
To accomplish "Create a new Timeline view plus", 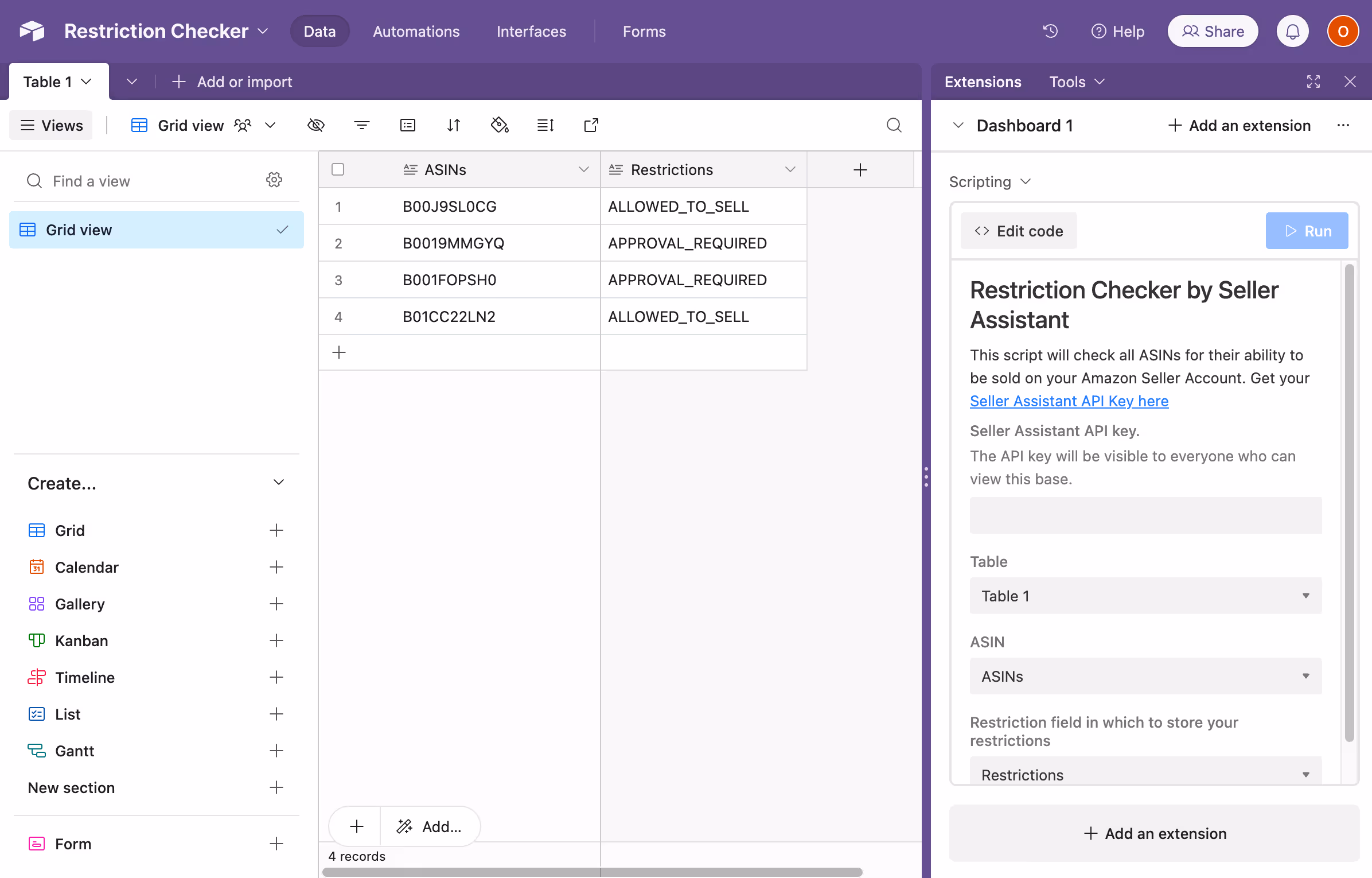I will pyautogui.click(x=276, y=677).
